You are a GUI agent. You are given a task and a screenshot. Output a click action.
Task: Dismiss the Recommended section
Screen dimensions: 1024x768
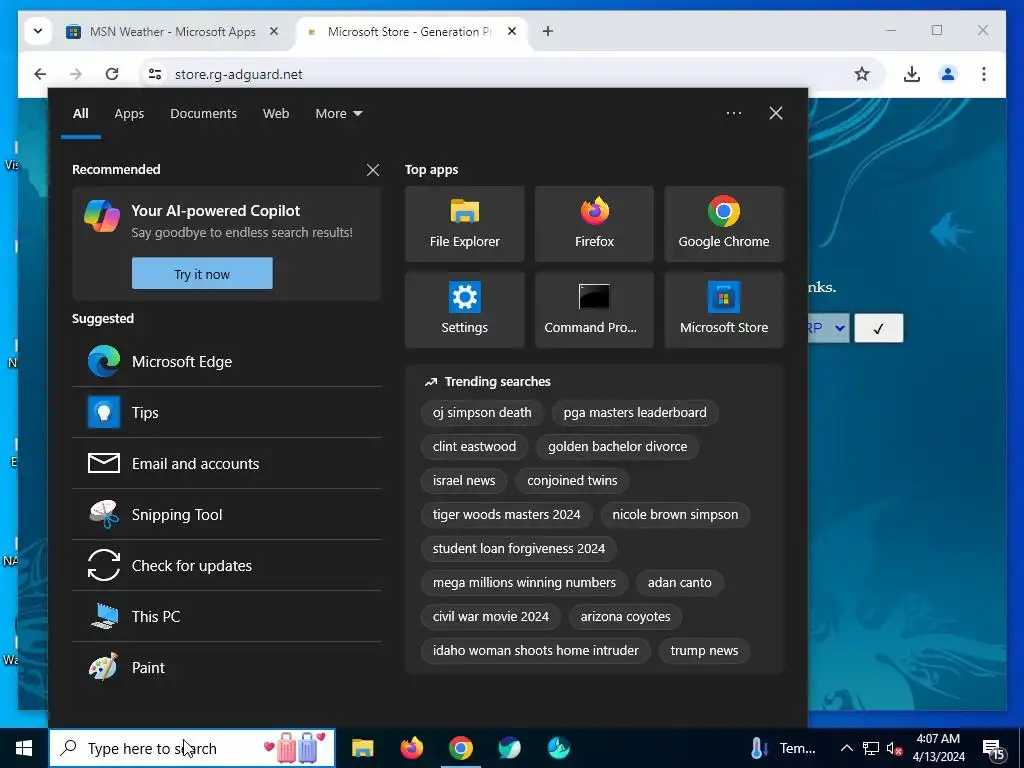pyautogui.click(x=373, y=170)
